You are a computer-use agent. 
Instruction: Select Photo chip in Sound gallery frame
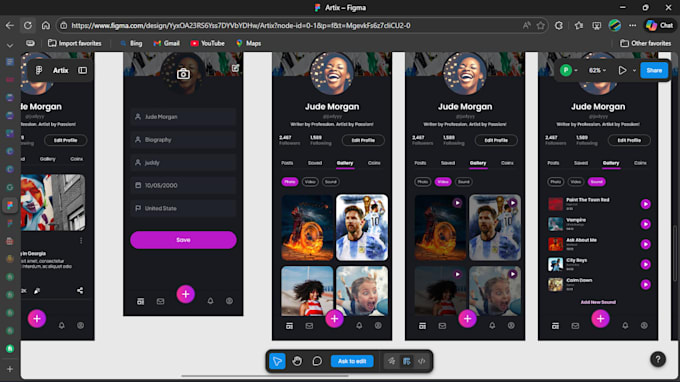coord(556,182)
